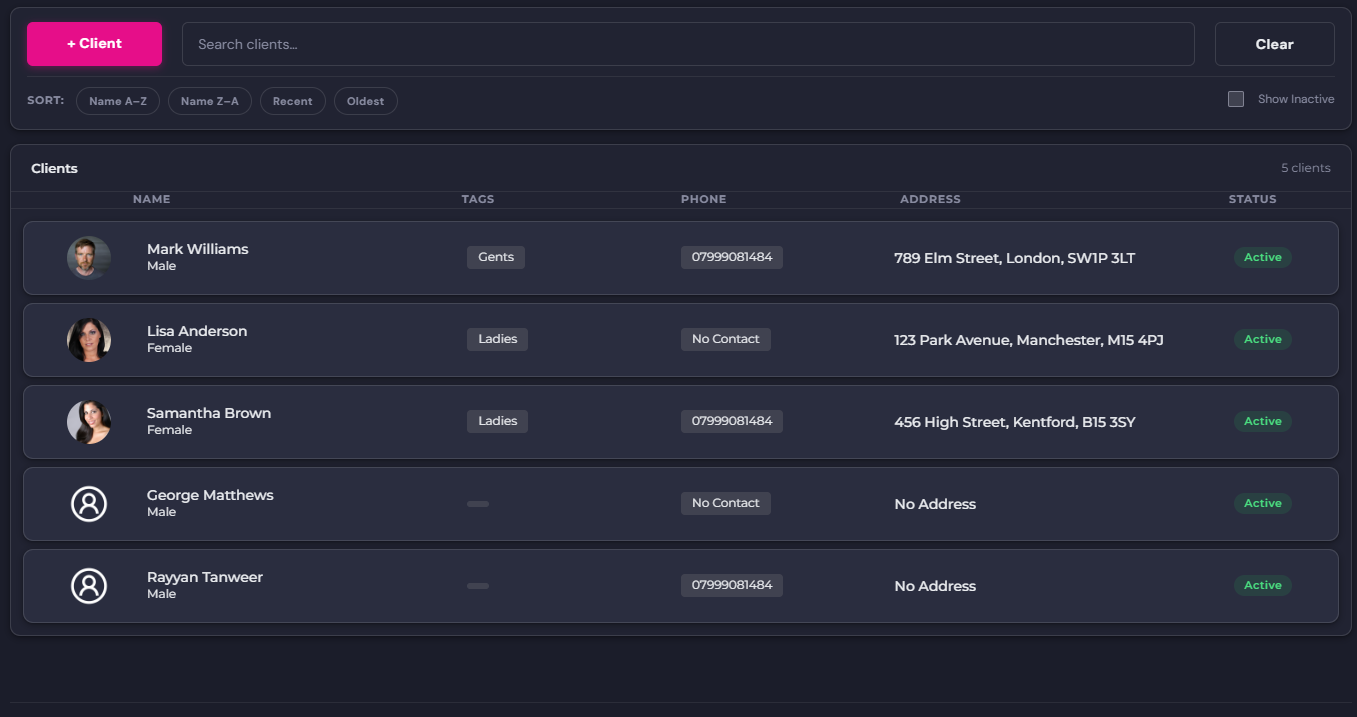1357x717 pixels.
Task: Click George Matthews' default avatar icon
Action: pyautogui.click(x=89, y=504)
